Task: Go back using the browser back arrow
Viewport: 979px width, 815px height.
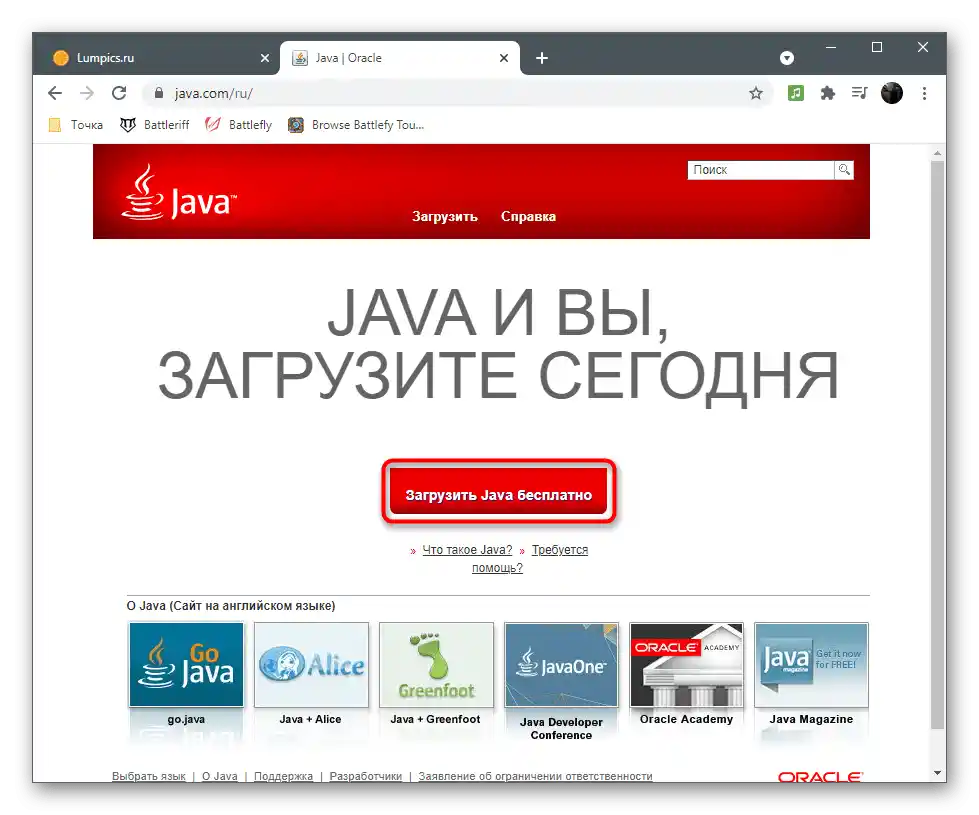Action: [55, 94]
